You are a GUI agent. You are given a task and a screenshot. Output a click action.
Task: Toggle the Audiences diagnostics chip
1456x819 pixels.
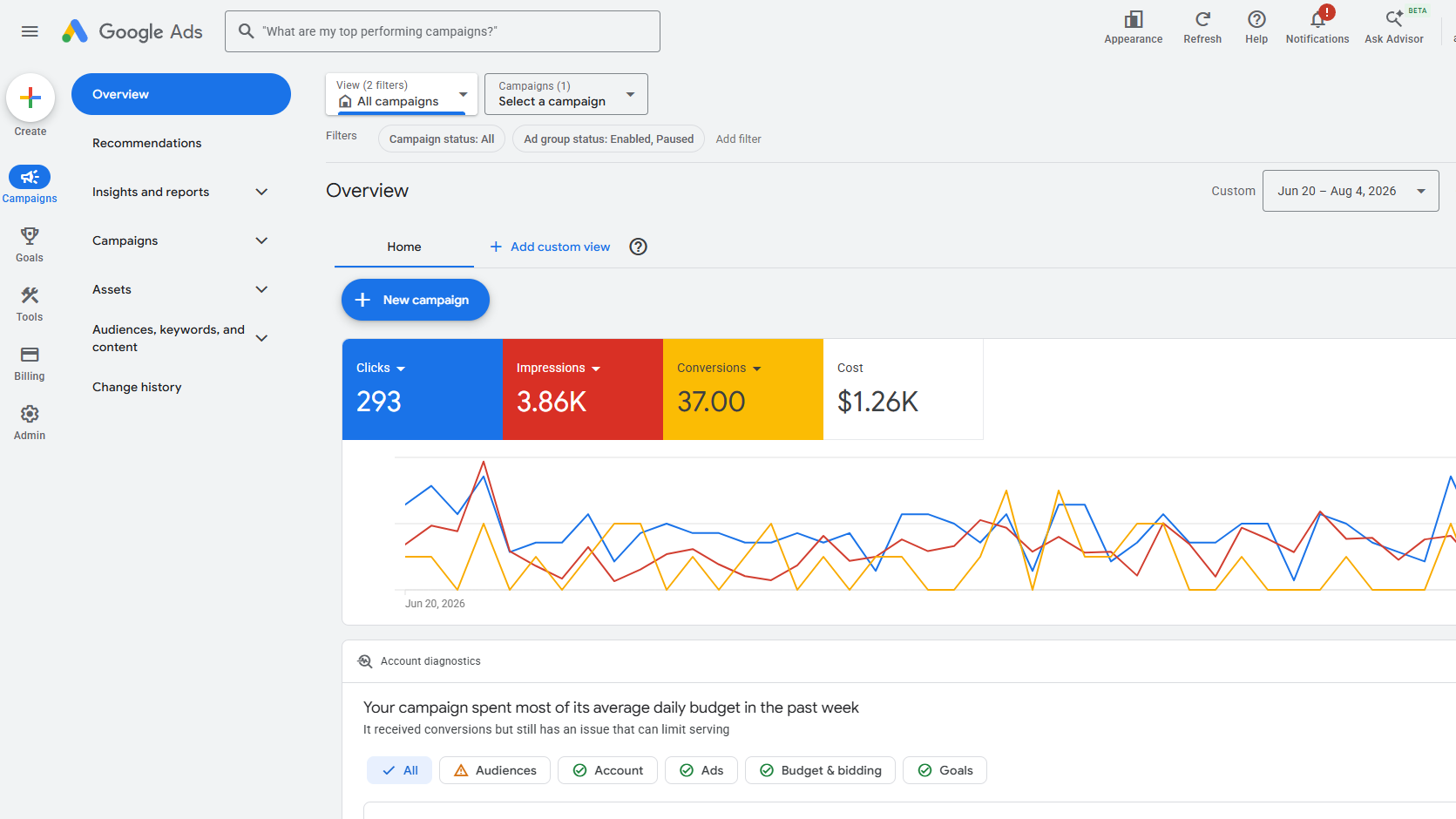[495, 770]
